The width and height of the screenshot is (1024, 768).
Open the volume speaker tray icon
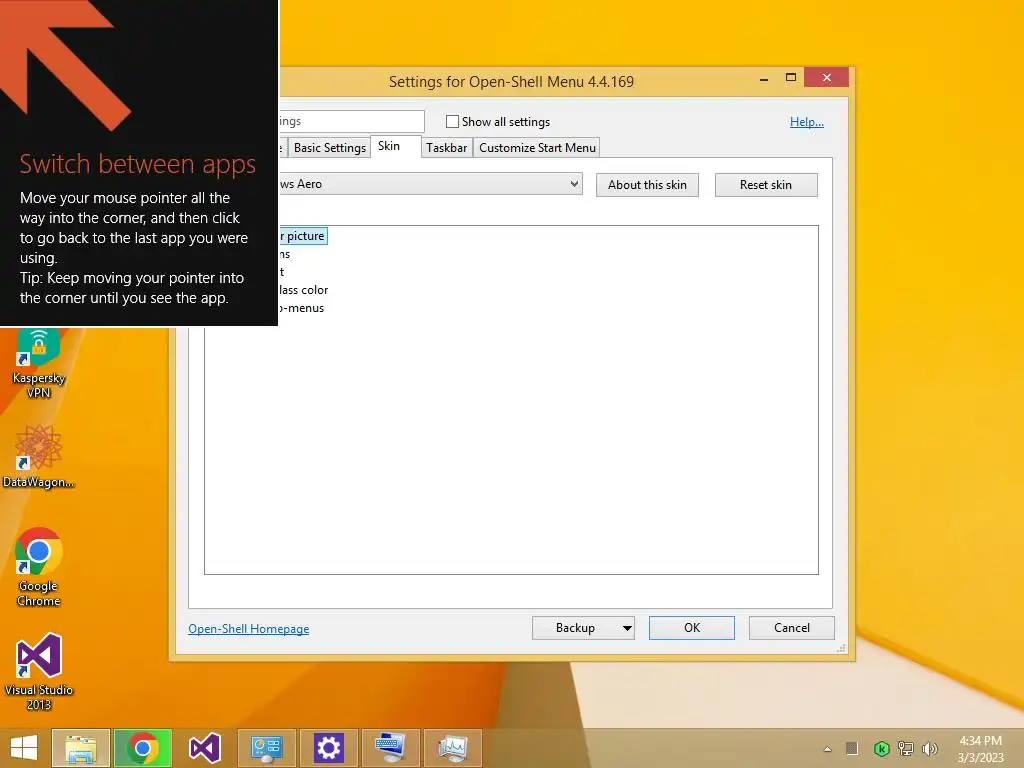[929, 748]
